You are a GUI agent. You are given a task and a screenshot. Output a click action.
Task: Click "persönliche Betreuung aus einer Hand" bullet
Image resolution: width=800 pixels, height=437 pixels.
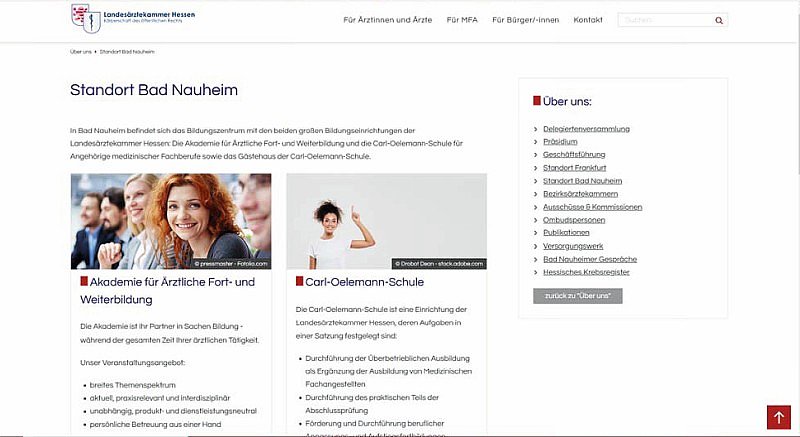point(156,424)
